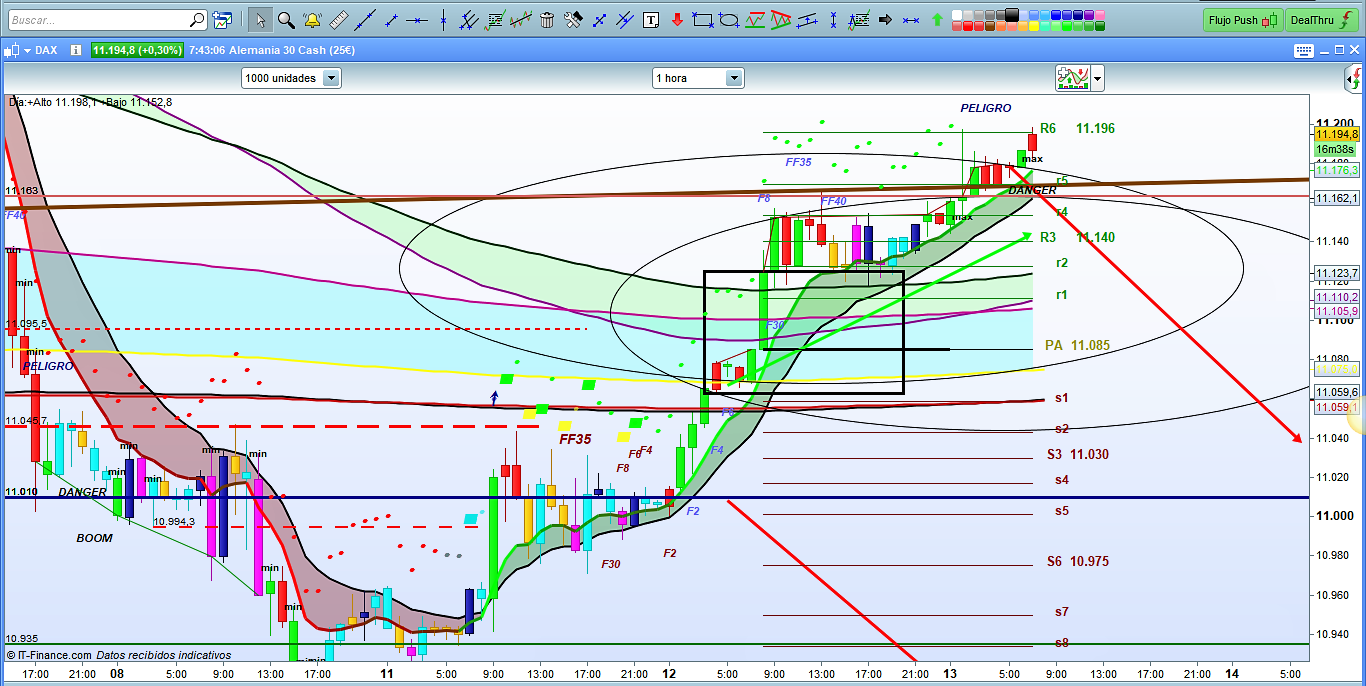The height and width of the screenshot is (686, 1366).
Task: Activate the magnifying glass zoom tool
Action: tap(287, 20)
